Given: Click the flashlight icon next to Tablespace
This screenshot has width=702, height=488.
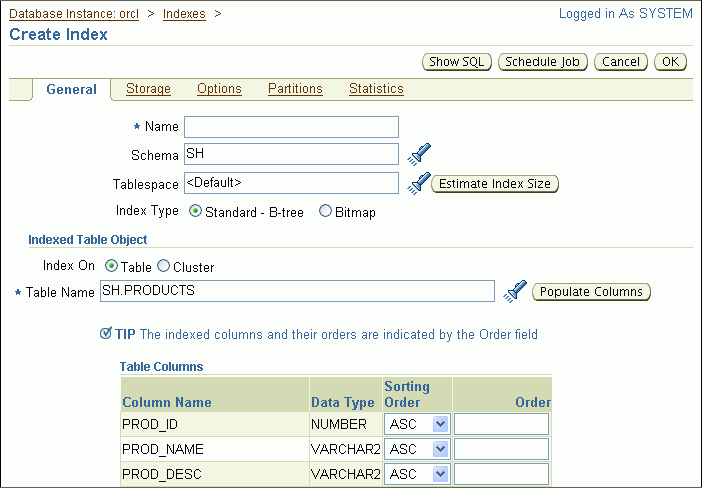Looking at the screenshot, I should point(419,183).
